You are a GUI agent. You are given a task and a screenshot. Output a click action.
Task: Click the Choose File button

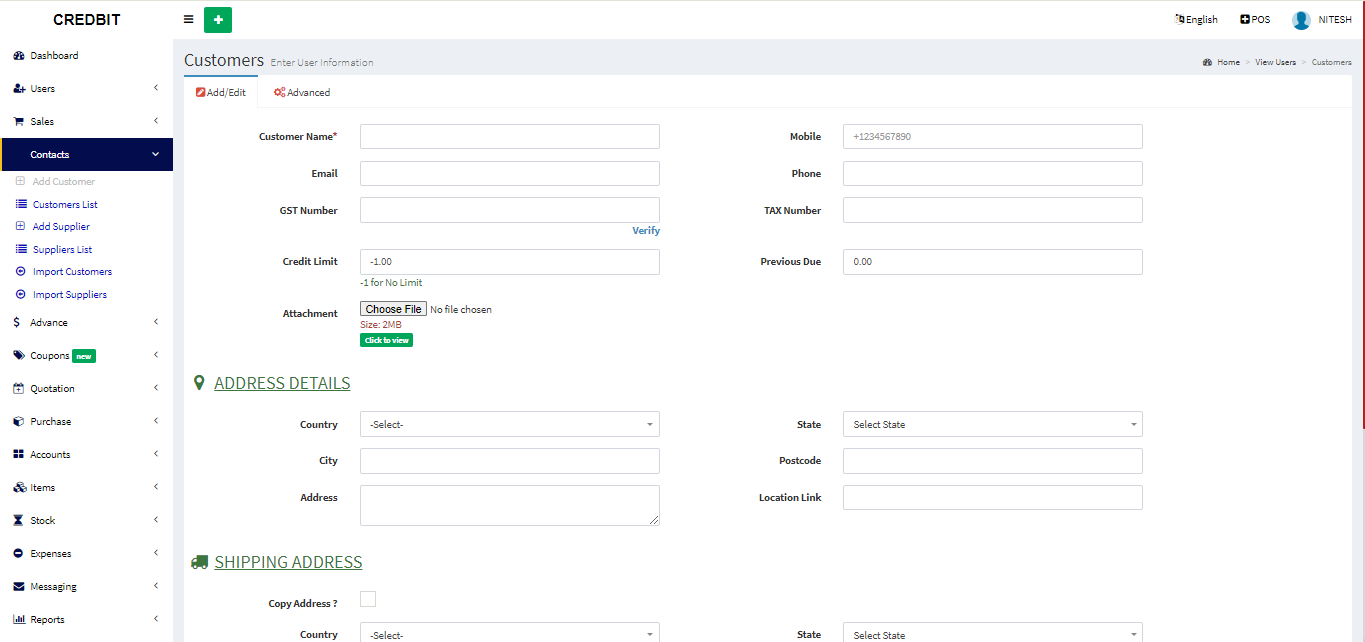pos(393,309)
